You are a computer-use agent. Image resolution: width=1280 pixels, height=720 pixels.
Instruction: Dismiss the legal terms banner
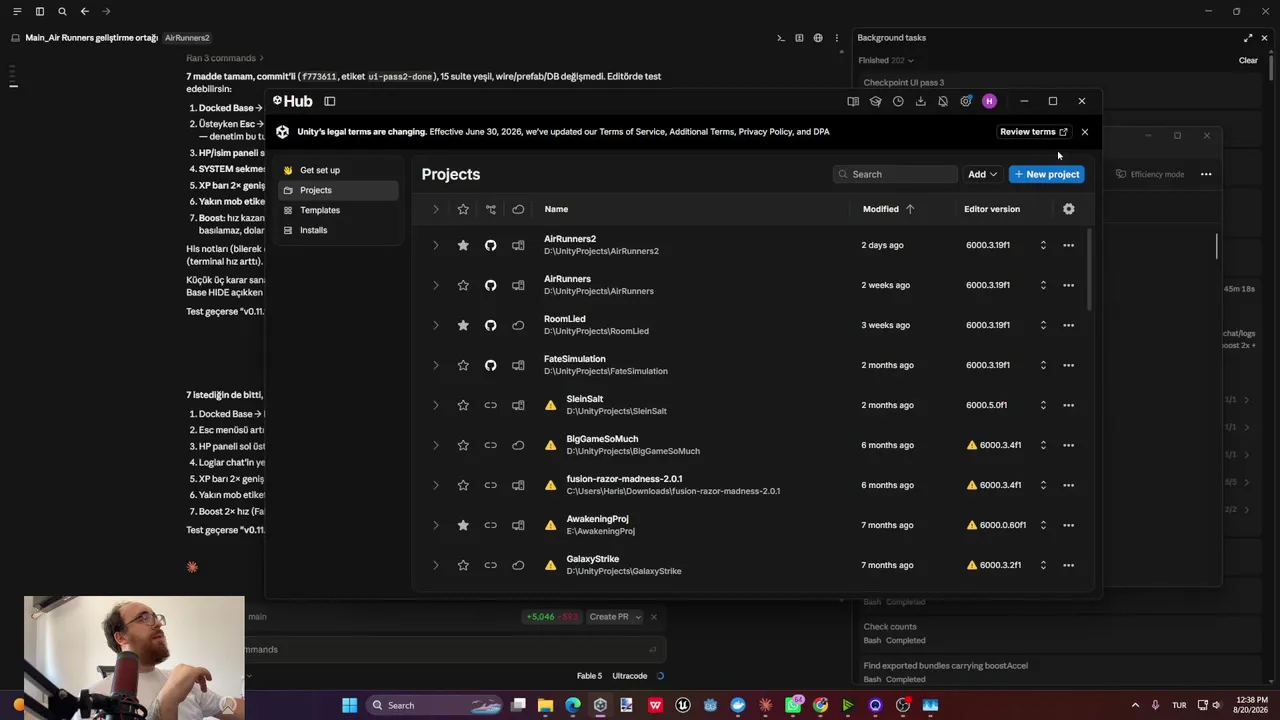pyautogui.click(x=1085, y=132)
